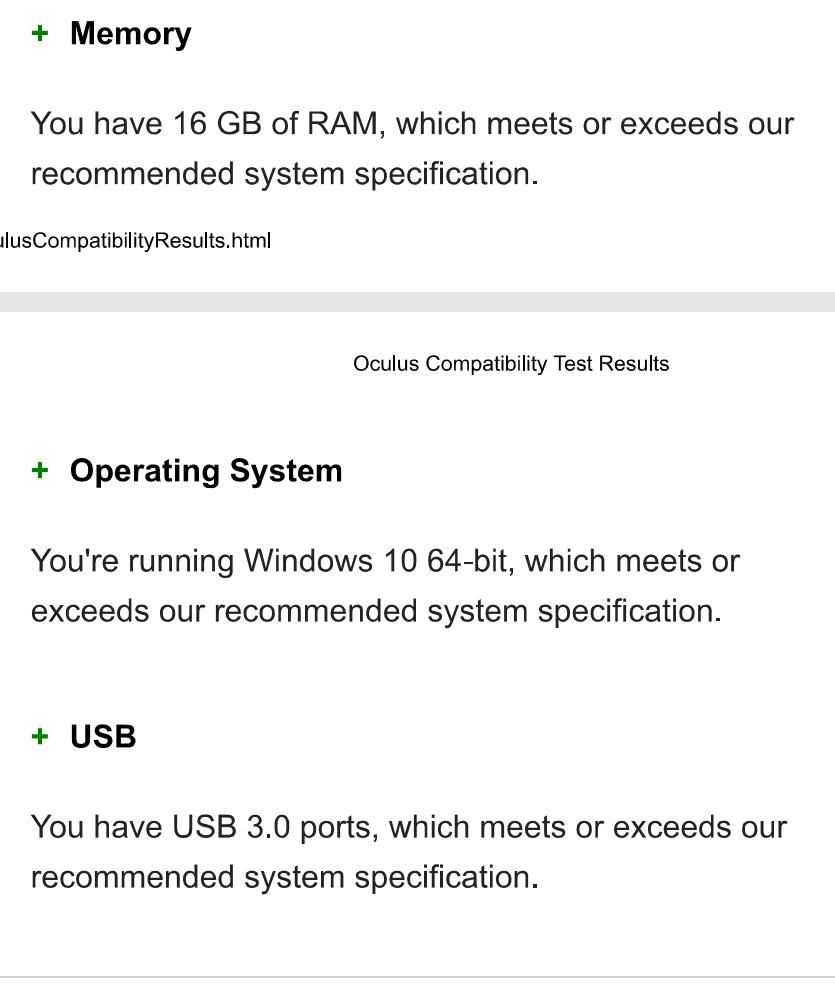Open the Operating System heading
This screenshot has height=988, width=835.
coord(206,471)
